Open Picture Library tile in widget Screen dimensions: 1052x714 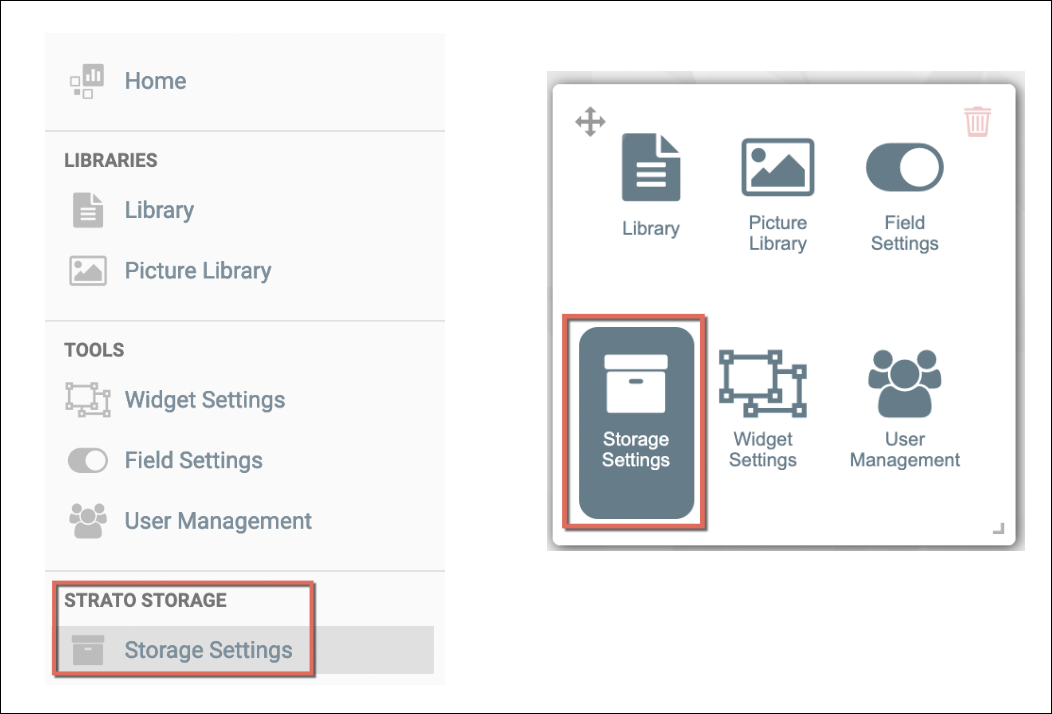coord(777,195)
